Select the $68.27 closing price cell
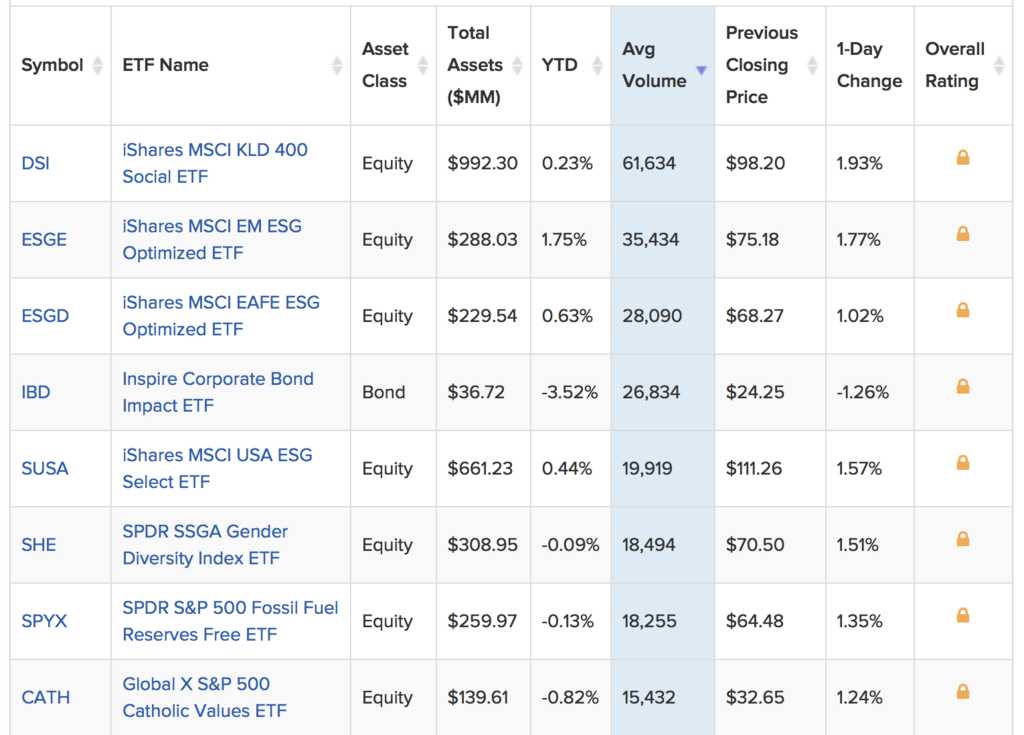 tap(770, 316)
